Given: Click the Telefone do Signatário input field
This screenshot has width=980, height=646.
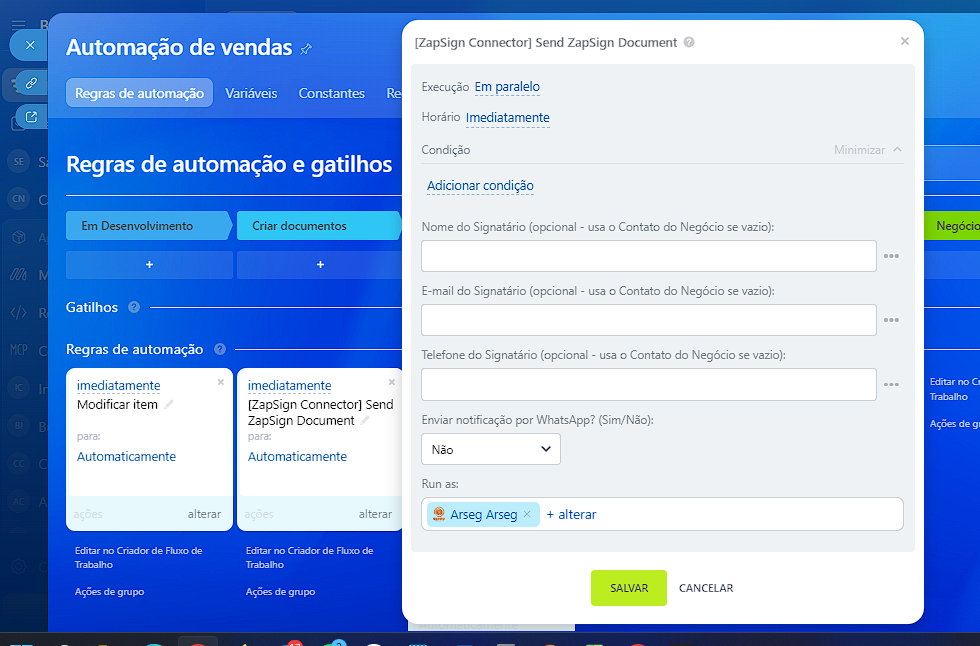Looking at the screenshot, I should (x=648, y=384).
